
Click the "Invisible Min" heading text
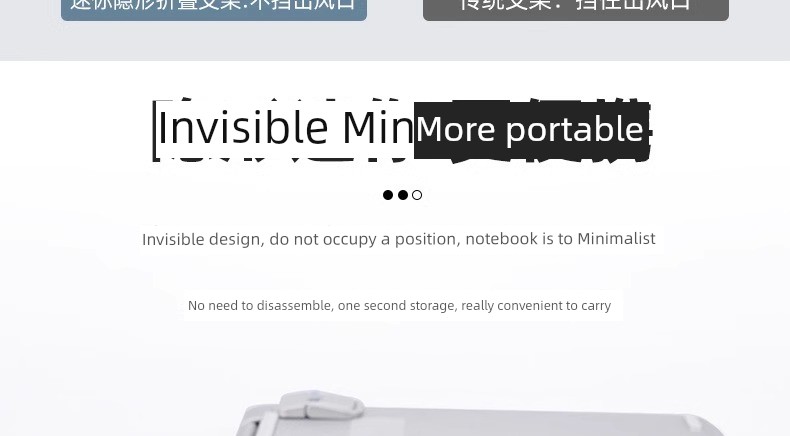(x=285, y=128)
